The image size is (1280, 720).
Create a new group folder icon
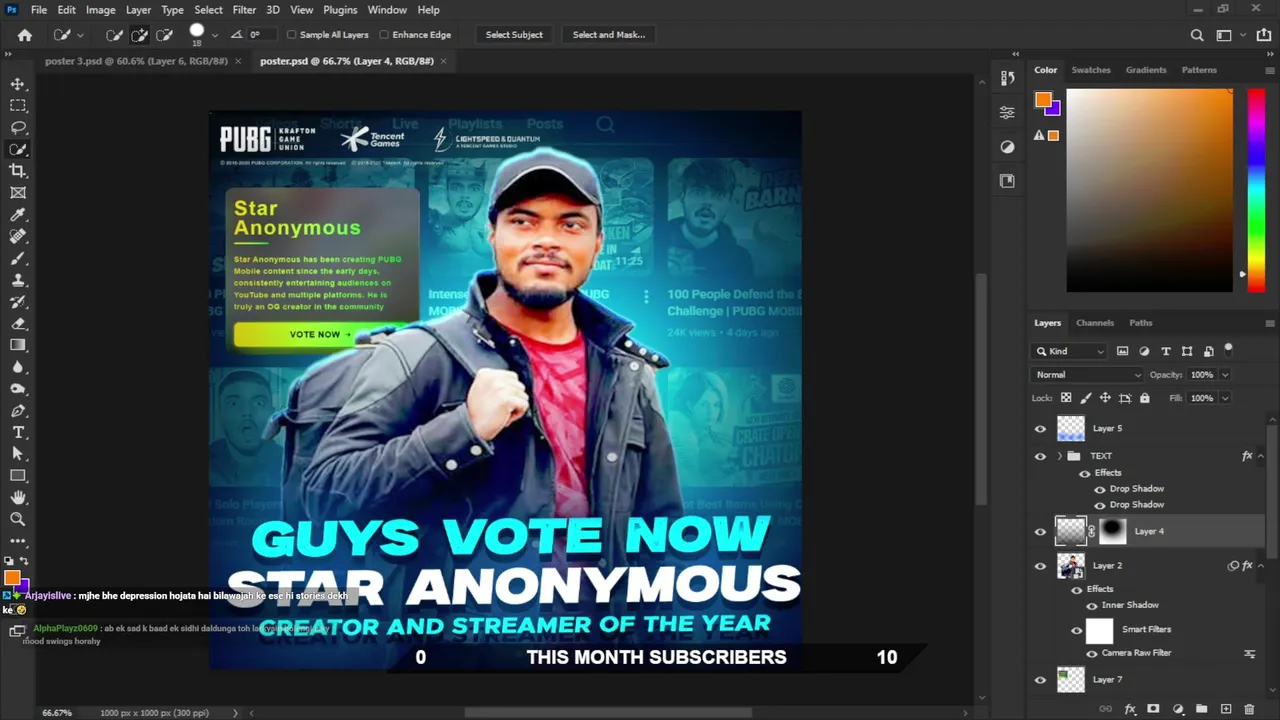tap(1201, 709)
